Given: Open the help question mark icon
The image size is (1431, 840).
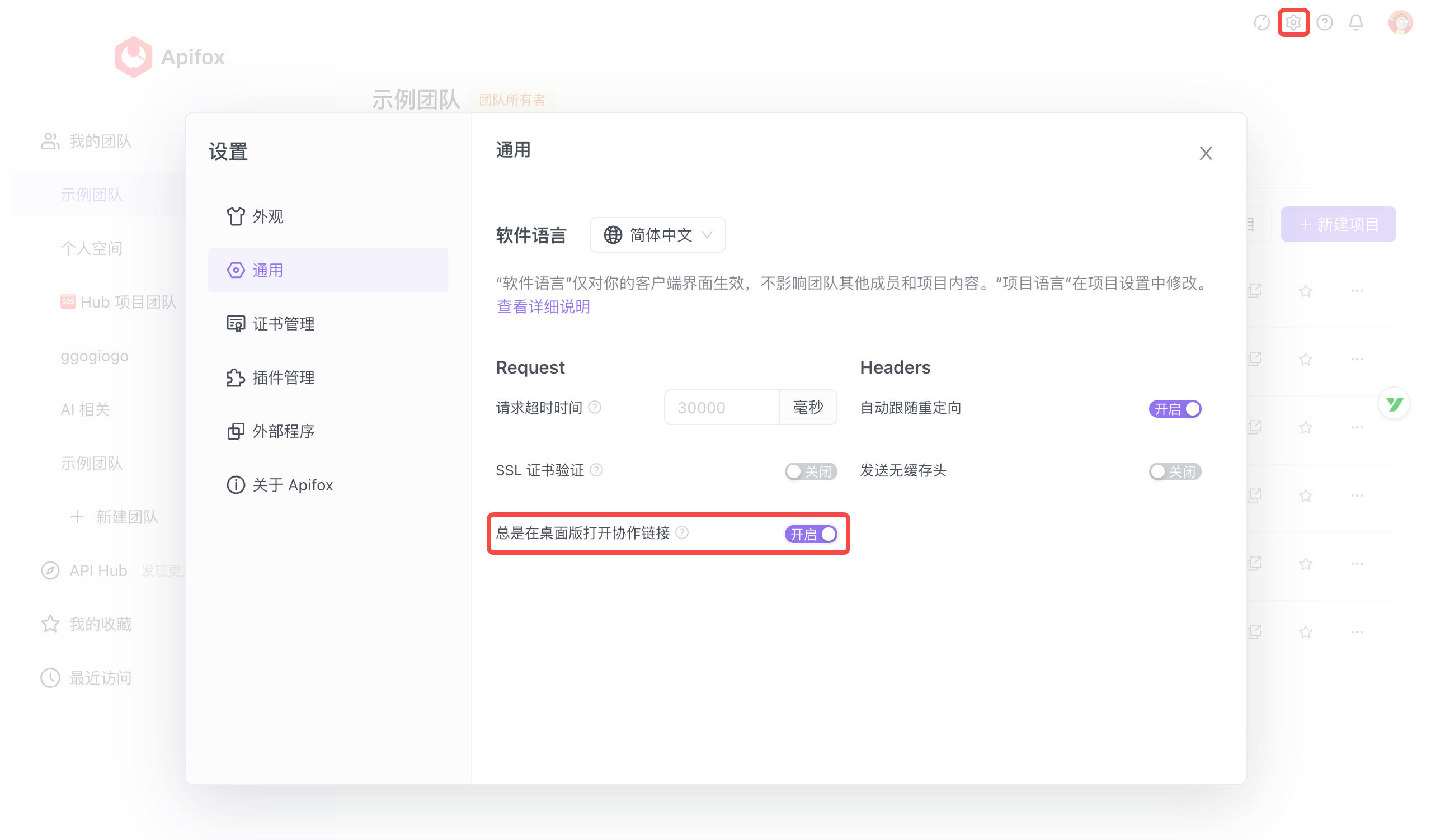Looking at the screenshot, I should pyautogui.click(x=1324, y=23).
